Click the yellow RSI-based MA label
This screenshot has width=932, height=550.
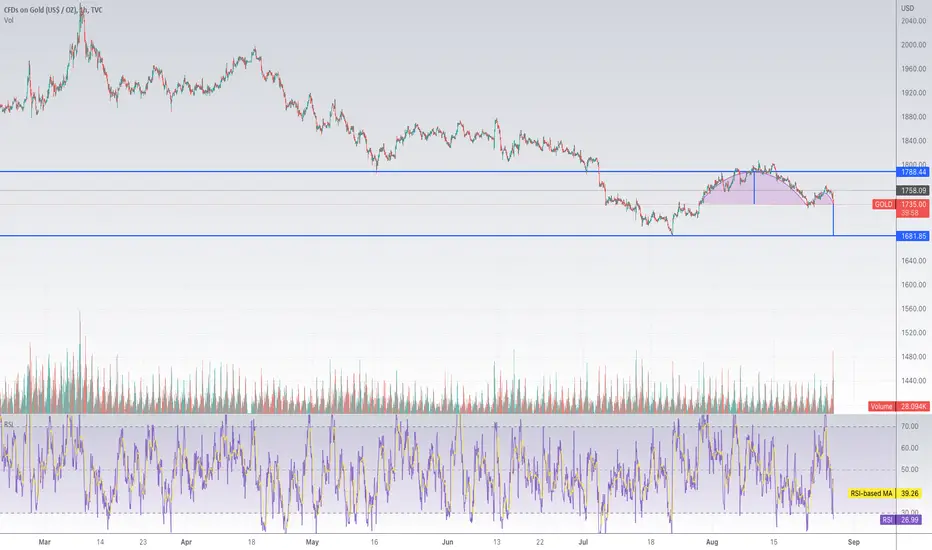(x=871, y=494)
